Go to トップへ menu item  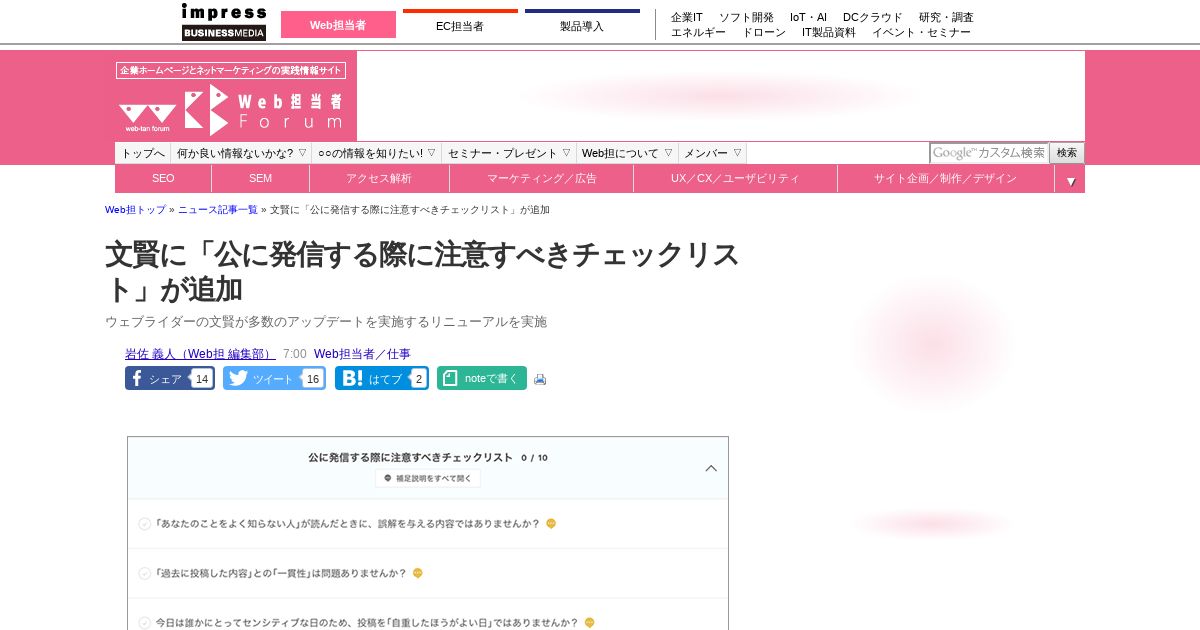pos(143,153)
